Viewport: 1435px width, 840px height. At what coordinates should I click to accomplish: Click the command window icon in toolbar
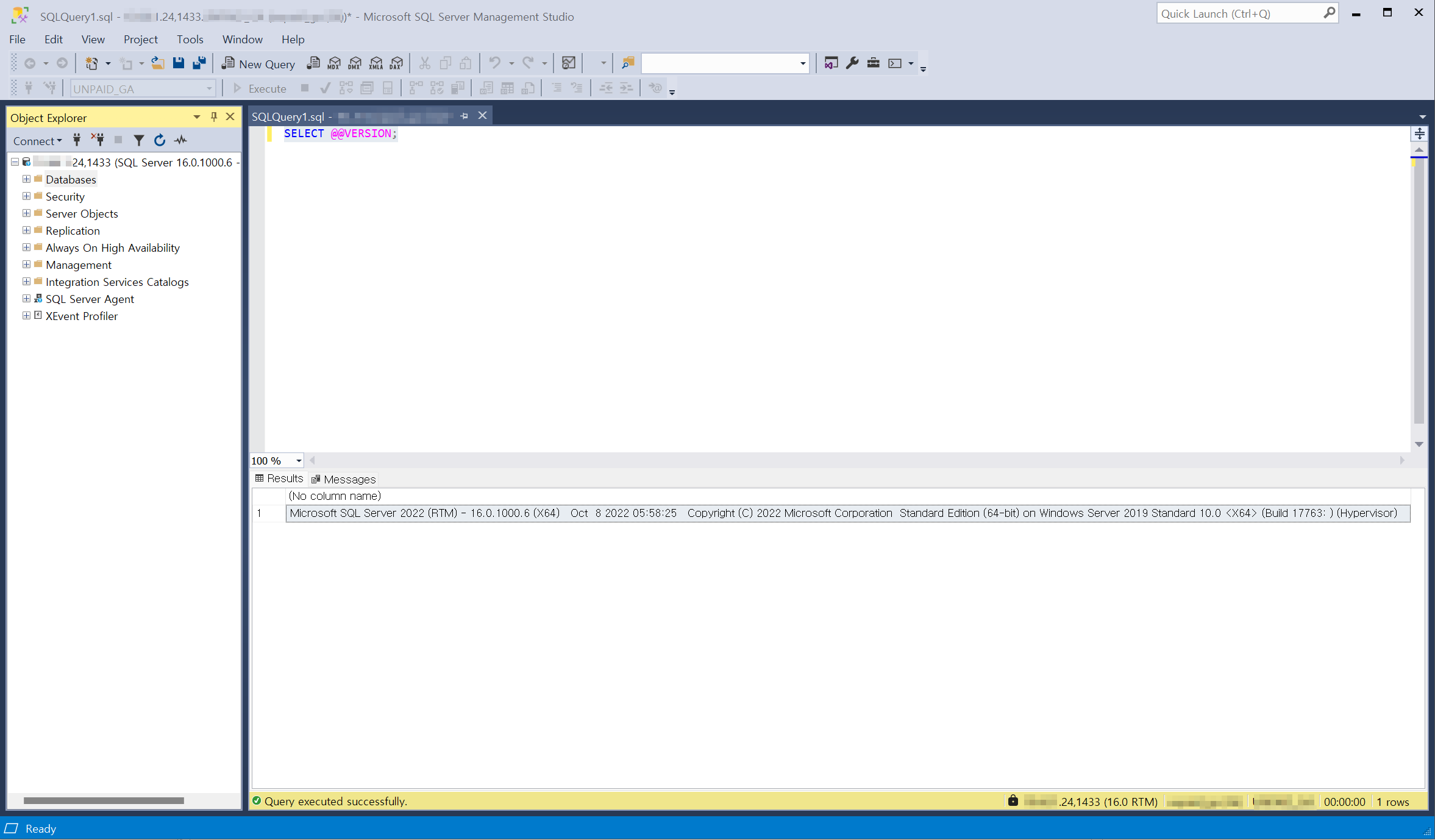pyautogui.click(x=895, y=63)
